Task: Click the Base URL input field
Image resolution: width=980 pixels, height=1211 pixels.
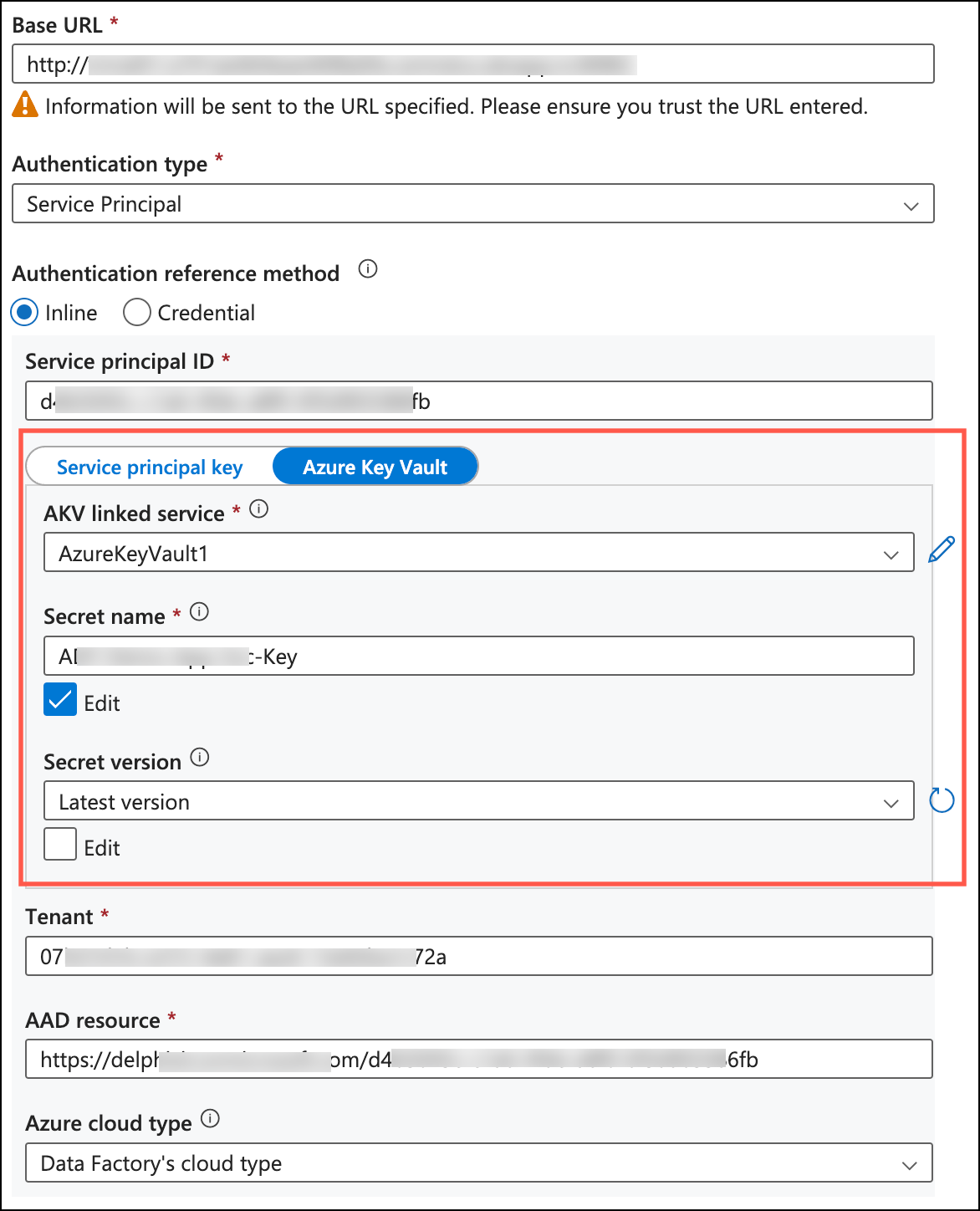Action: coord(472,64)
